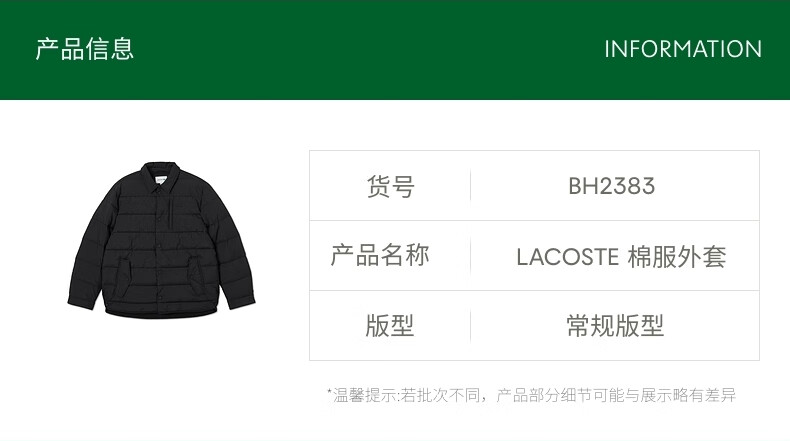Image resolution: width=790 pixels, height=441 pixels.
Task: Click the green header banner background
Action: (395, 49)
